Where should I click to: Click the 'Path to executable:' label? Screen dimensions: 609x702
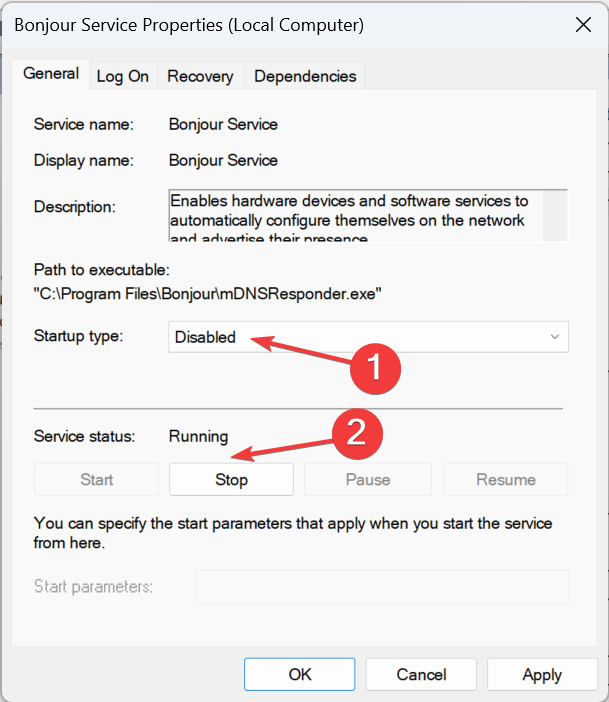pos(102,270)
